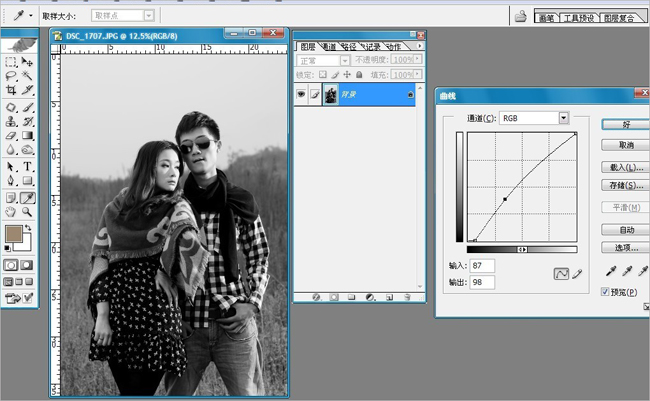Select the Slice tool
The width and height of the screenshot is (650, 401).
click(27, 90)
